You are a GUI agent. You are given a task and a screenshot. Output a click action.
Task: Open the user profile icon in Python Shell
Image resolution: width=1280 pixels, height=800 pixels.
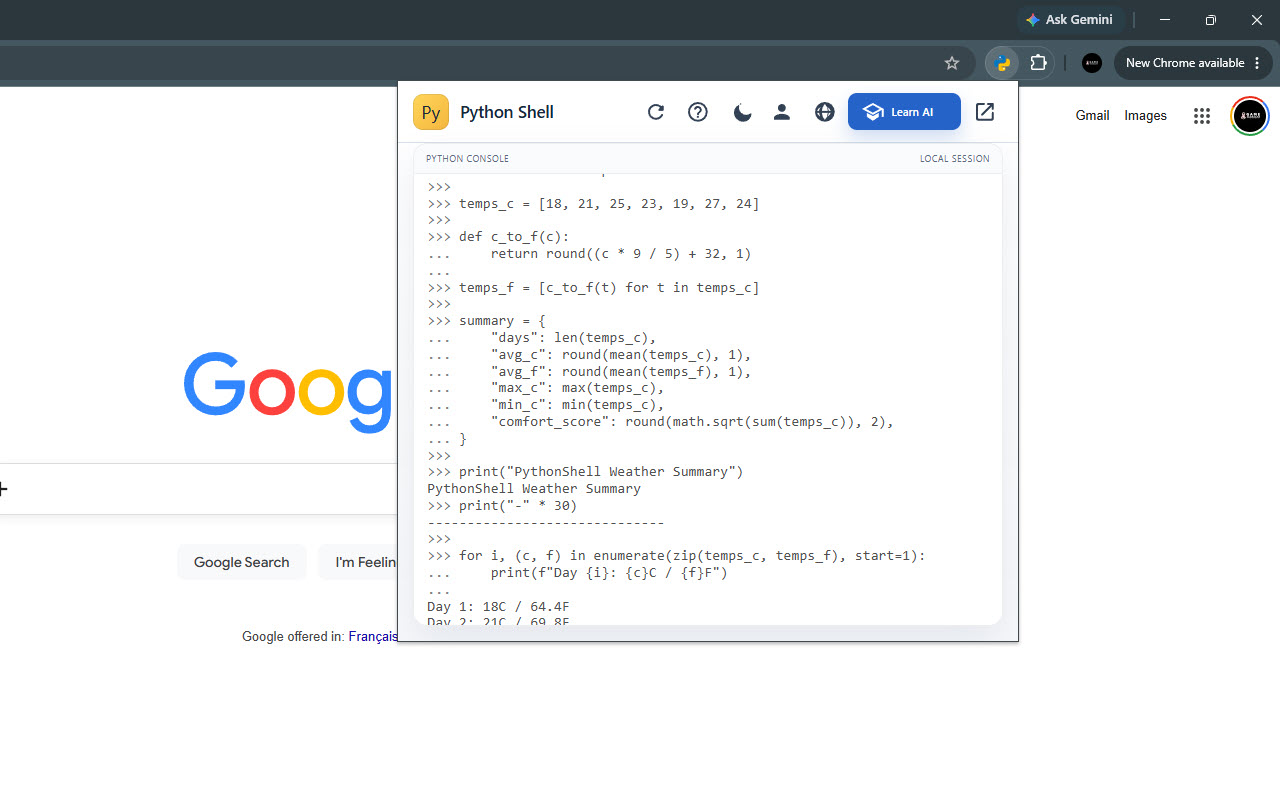click(x=782, y=112)
